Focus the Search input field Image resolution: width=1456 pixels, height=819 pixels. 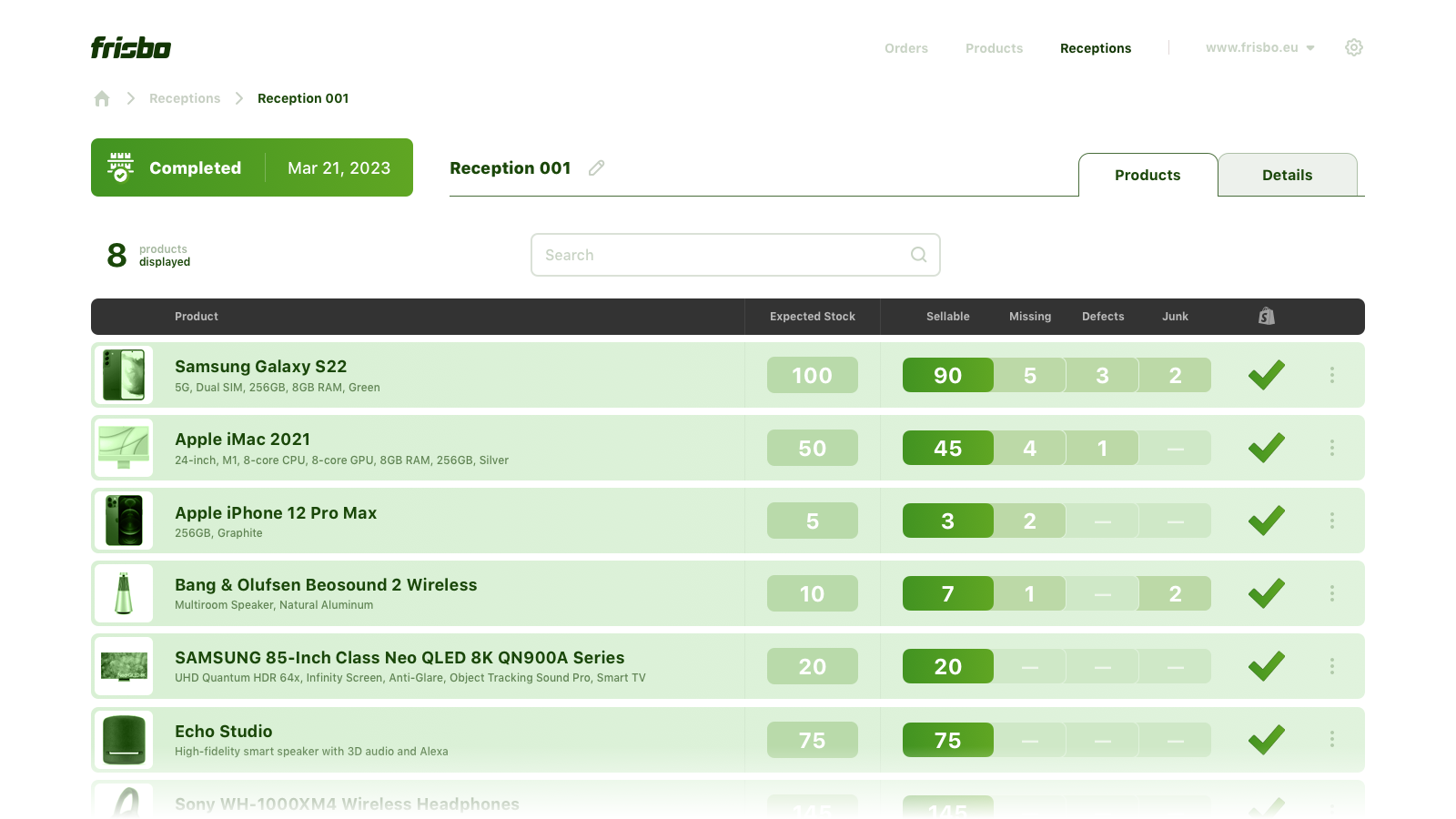[735, 255]
